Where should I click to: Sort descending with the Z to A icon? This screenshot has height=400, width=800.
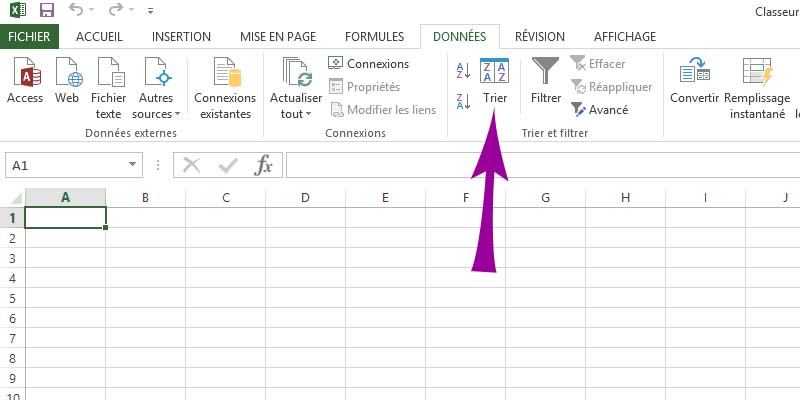[x=463, y=102]
